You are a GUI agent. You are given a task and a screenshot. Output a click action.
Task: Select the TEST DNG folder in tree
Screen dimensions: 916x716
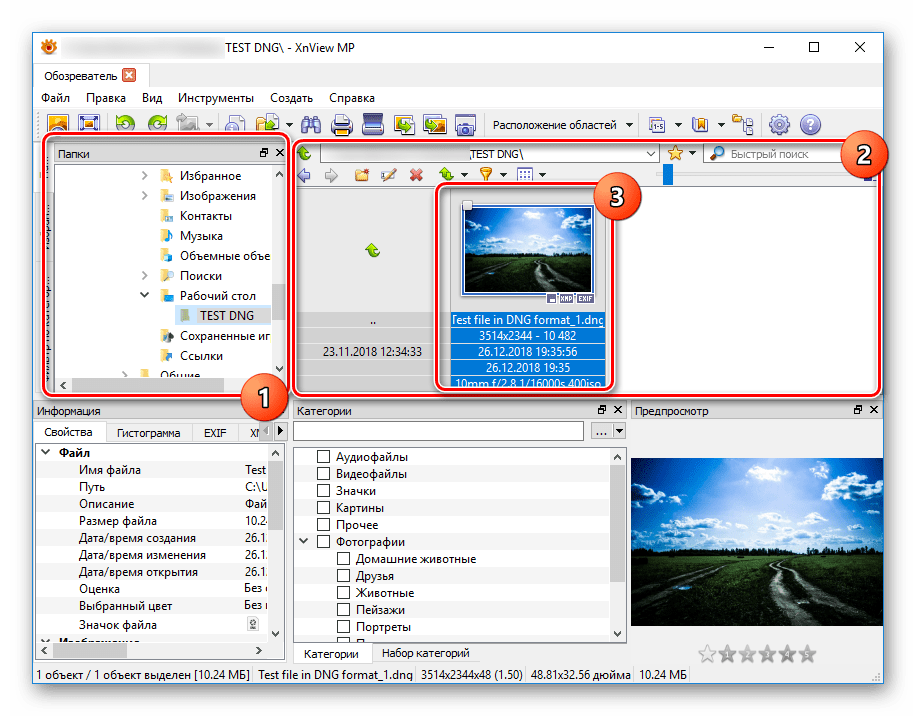pos(226,316)
